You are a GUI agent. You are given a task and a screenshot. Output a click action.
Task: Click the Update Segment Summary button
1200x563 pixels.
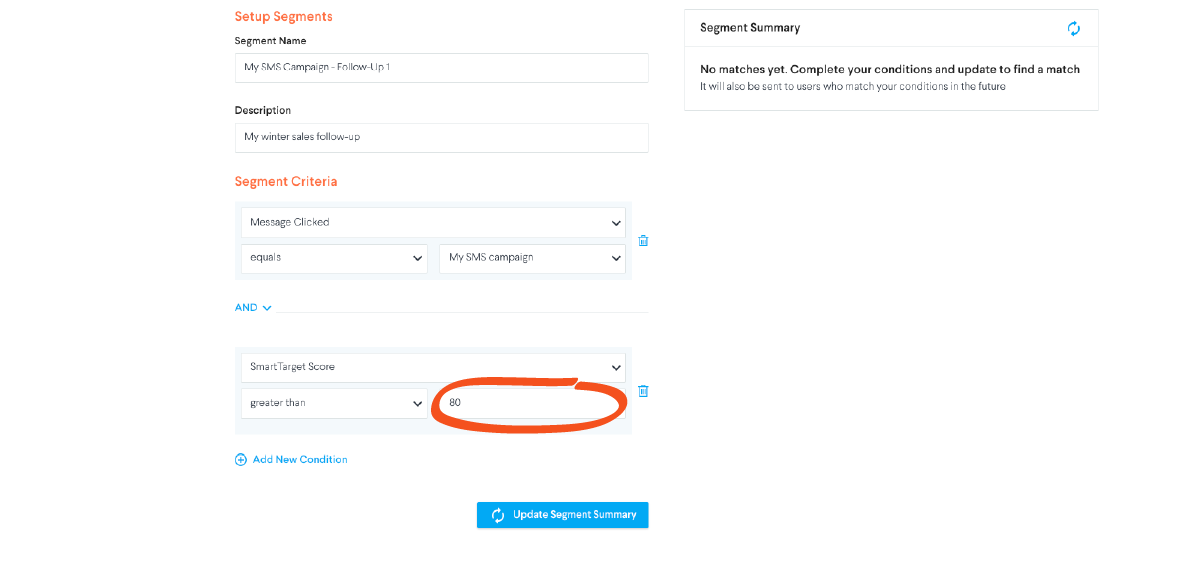[563, 515]
